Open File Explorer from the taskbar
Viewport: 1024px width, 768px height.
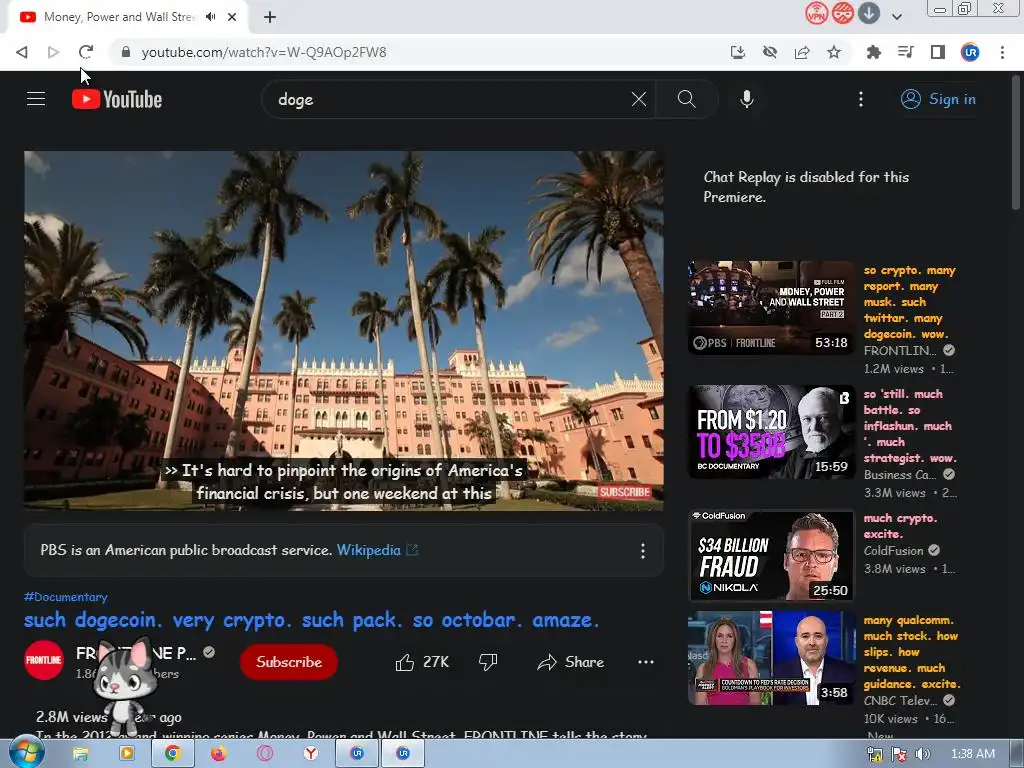pos(80,754)
